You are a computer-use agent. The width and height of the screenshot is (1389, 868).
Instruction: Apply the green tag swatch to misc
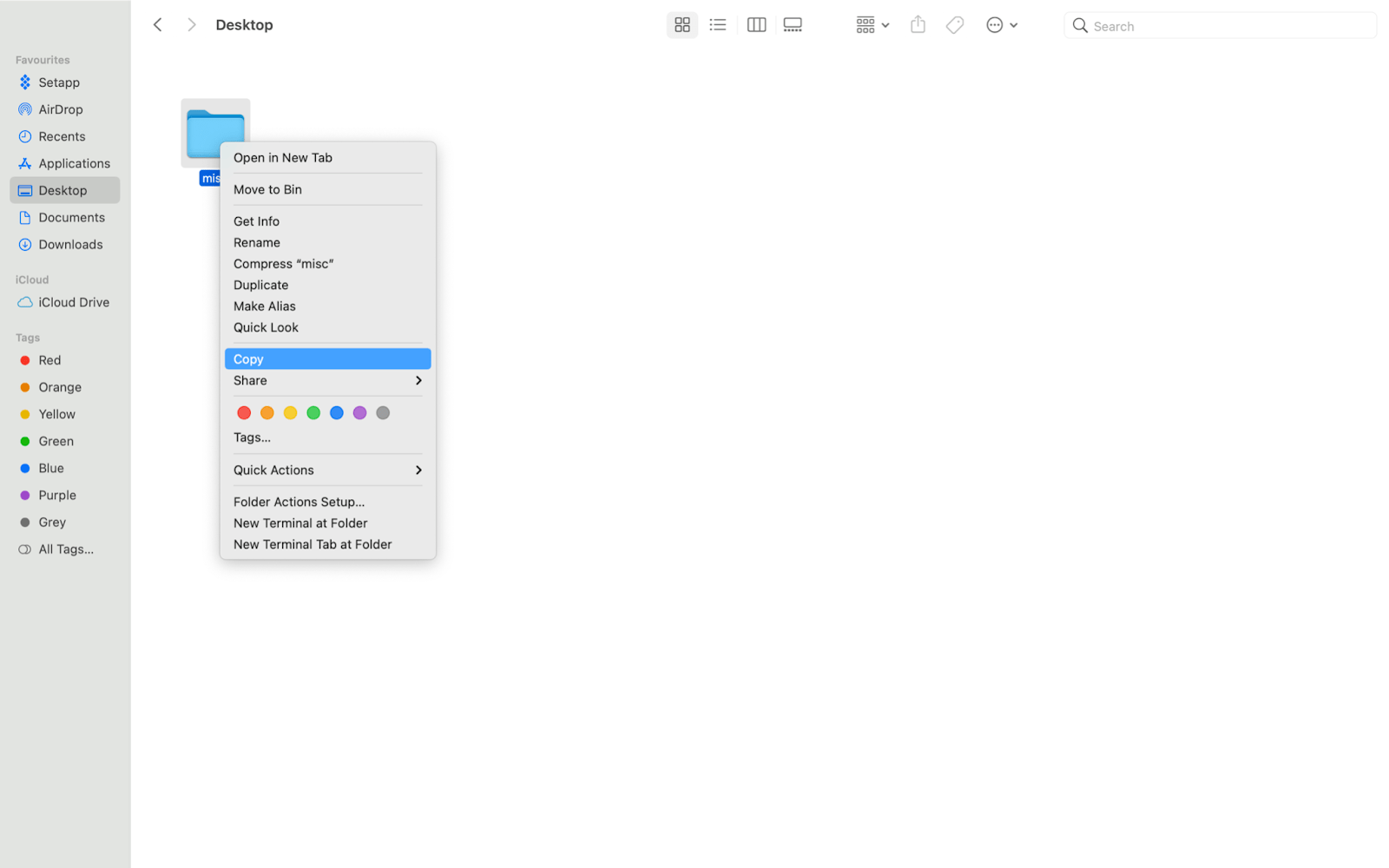(313, 412)
